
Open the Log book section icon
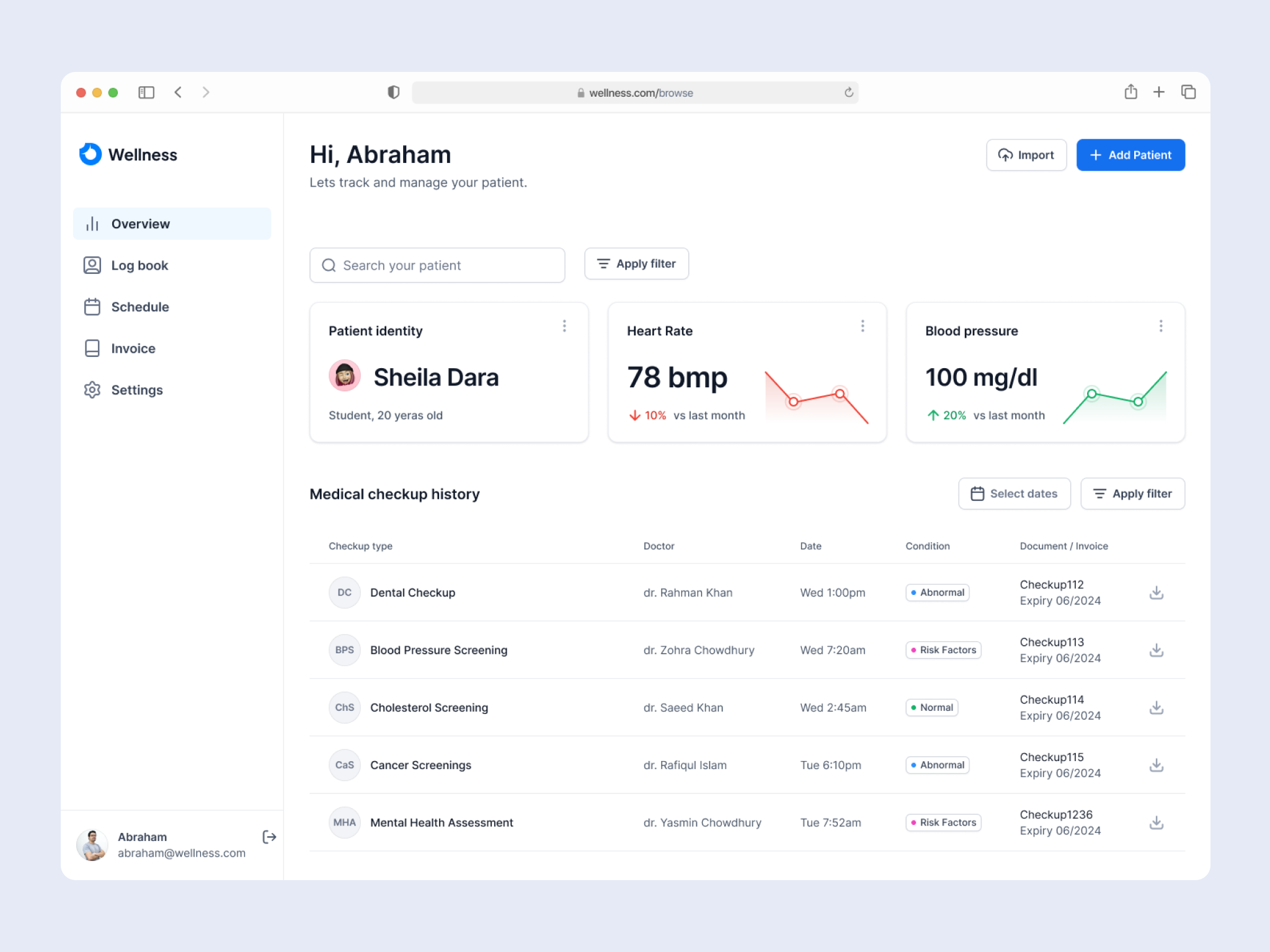pos(92,265)
